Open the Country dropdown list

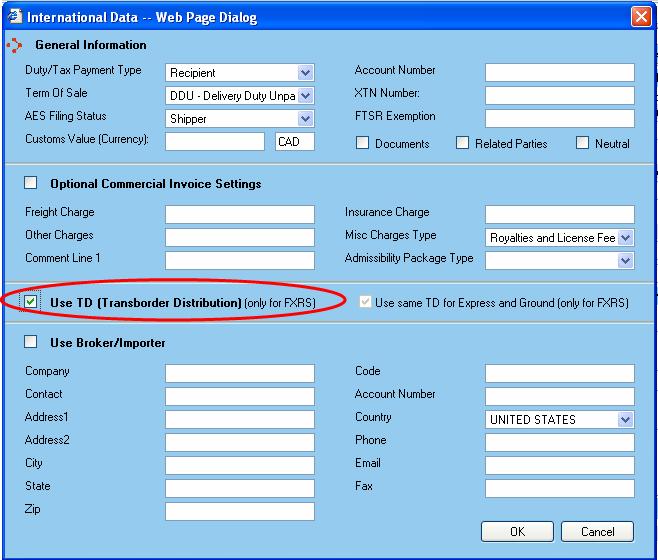pos(625,420)
